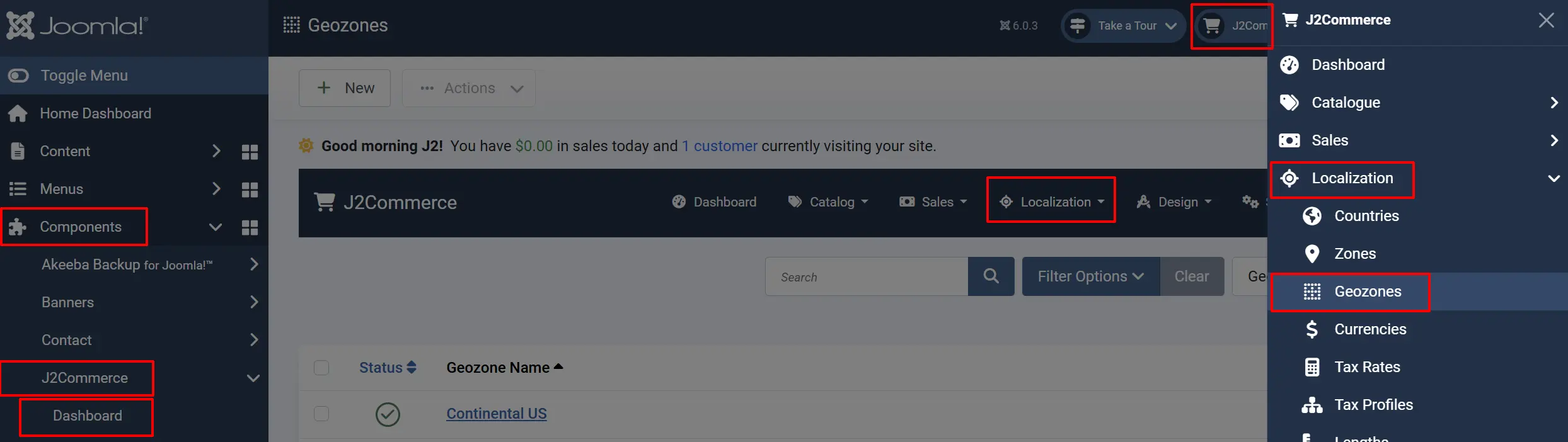
Task: Click the J2Commerce cart button in header
Action: 1232,26
